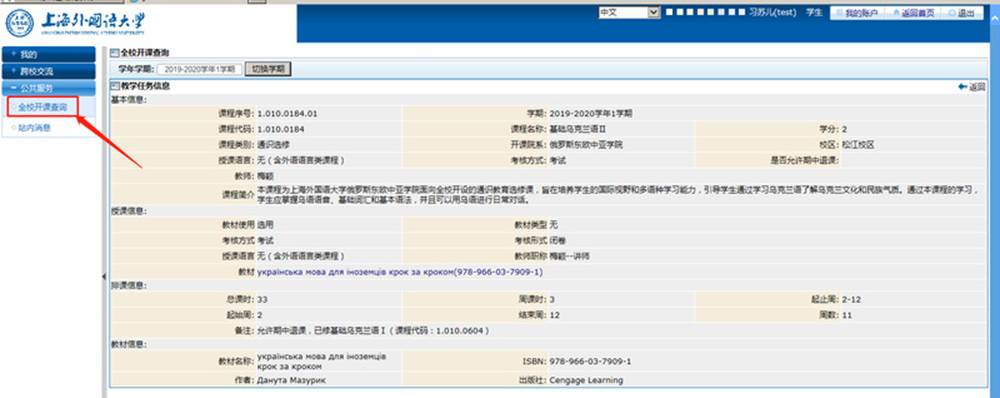Collapse the 公共服务 sidebar menu
Image resolution: width=1000 pixels, height=398 pixels.
(48, 88)
